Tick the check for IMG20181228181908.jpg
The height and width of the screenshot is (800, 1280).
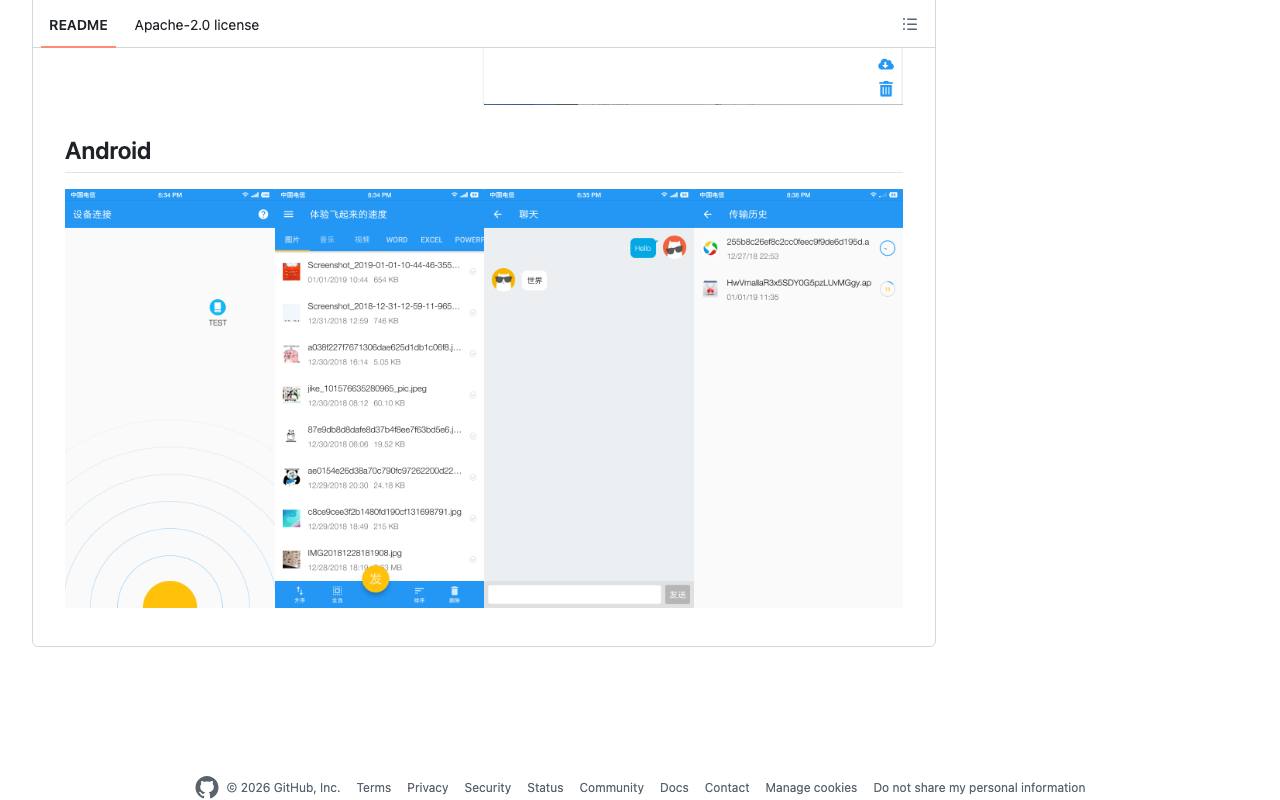pyautogui.click(x=473, y=559)
